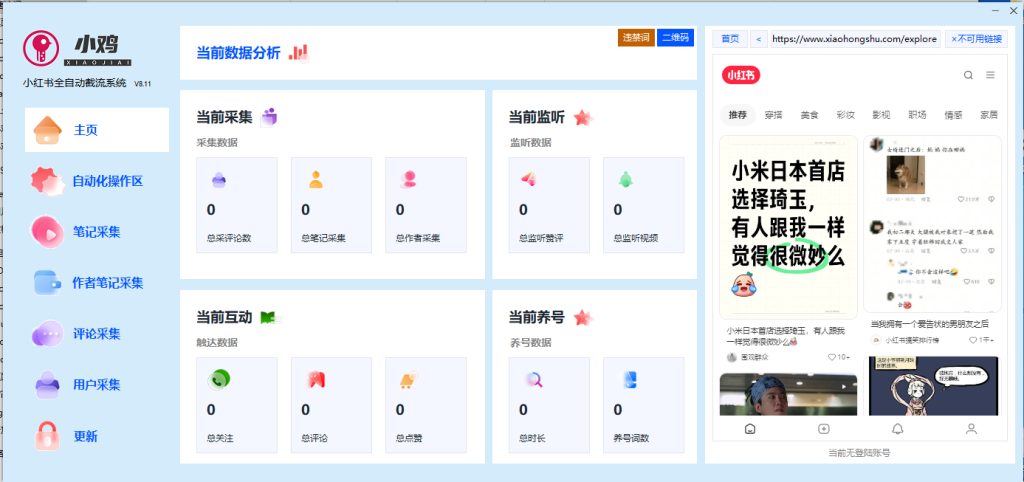Viewport: 1024px width, 482px height.
Task: Open the video thumbnail of the man with bandana
Action: pos(788,394)
